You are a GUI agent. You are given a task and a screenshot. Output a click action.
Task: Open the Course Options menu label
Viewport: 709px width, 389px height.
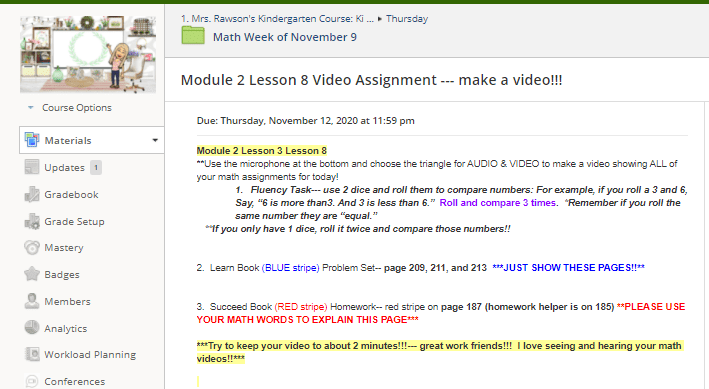tap(77, 108)
